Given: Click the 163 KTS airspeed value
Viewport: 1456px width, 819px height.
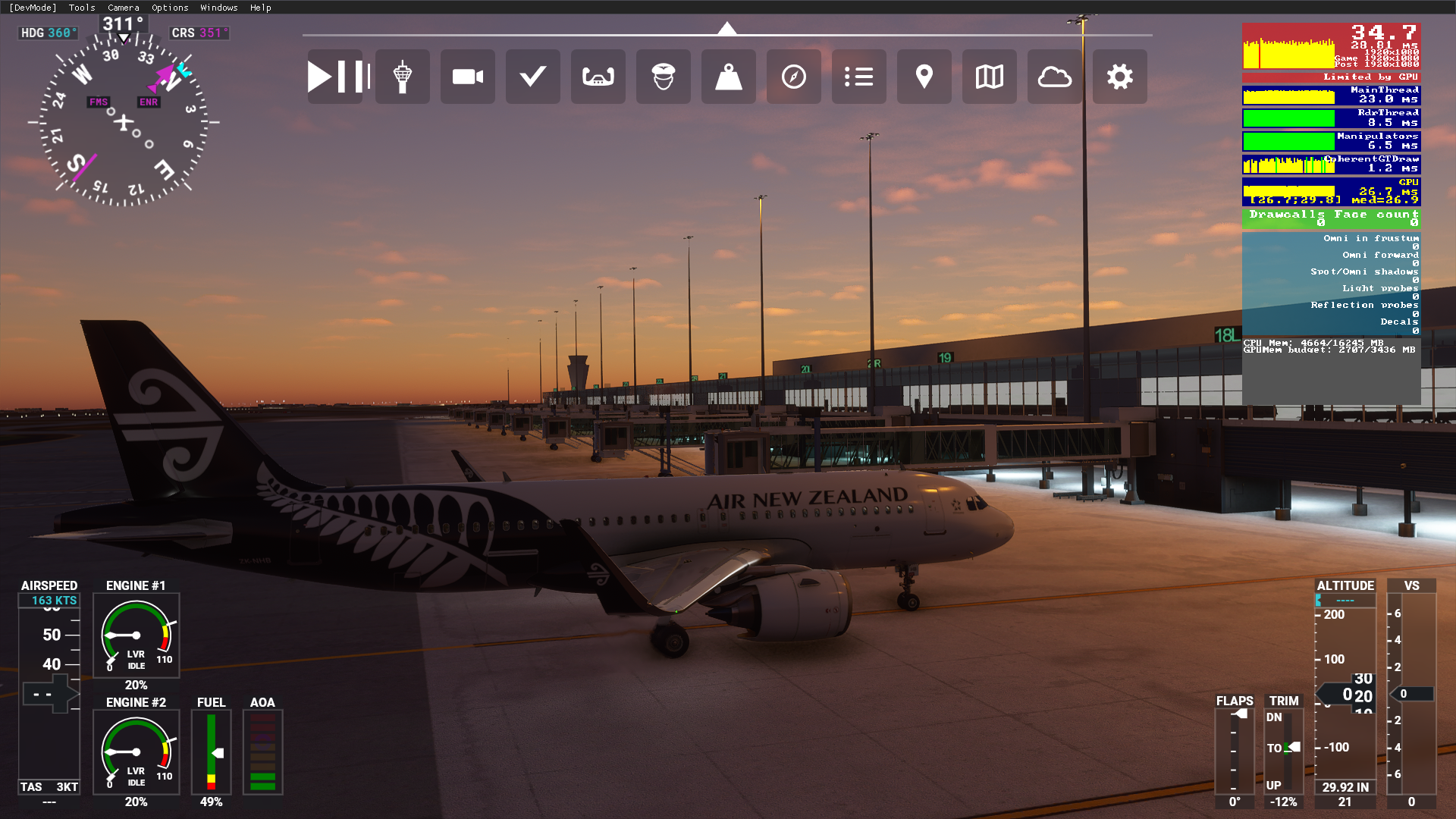Looking at the screenshot, I should point(50,600).
